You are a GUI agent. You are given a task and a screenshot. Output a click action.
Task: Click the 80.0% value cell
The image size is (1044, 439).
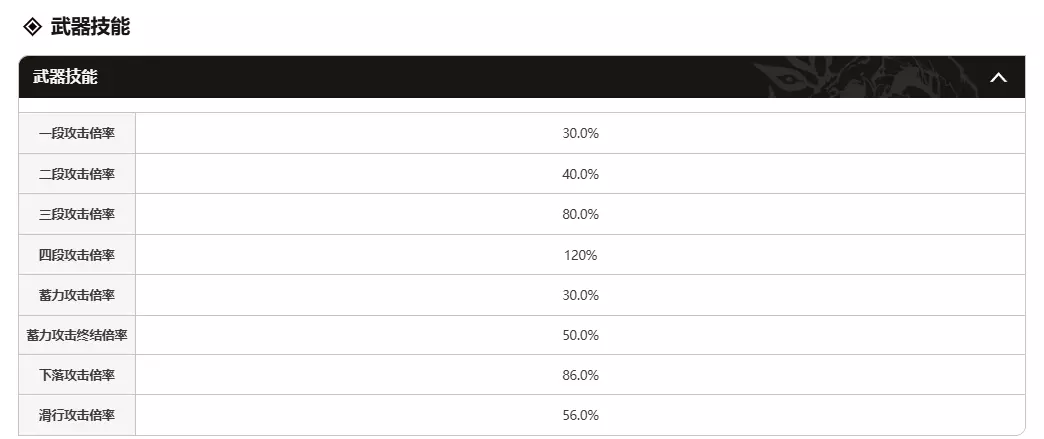(x=580, y=214)
